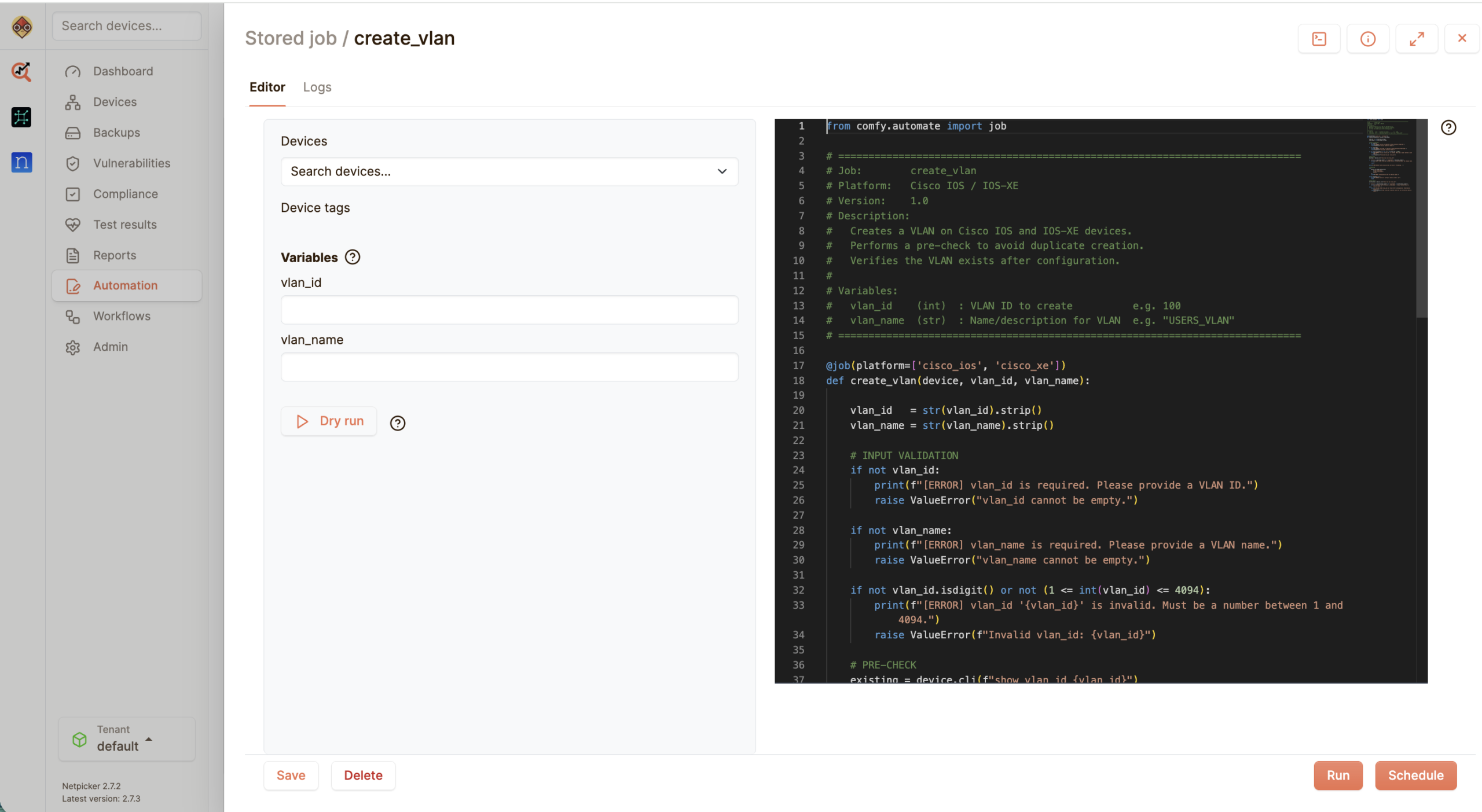Go to Vulnerabilities section
1482x812 pixels.
click(127, 164)
